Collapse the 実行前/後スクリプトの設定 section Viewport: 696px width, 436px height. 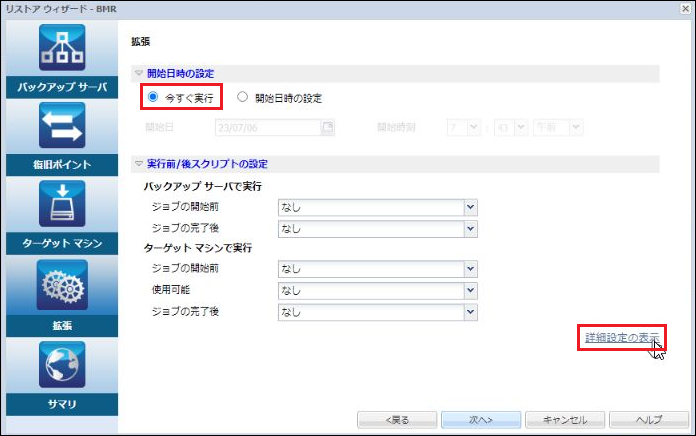click(139, 164)
